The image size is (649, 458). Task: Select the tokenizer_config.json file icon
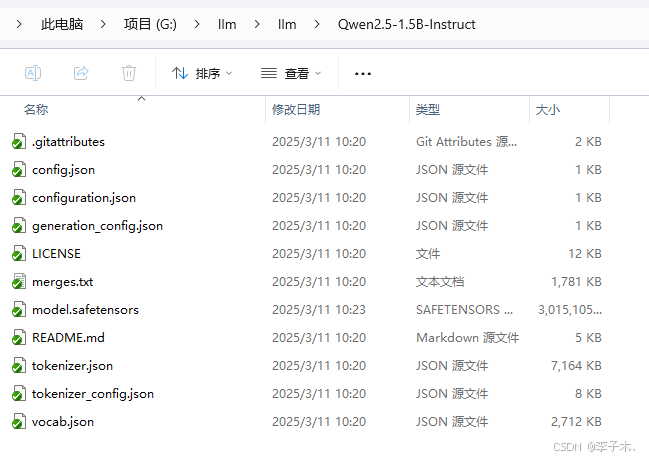[19, 393]
